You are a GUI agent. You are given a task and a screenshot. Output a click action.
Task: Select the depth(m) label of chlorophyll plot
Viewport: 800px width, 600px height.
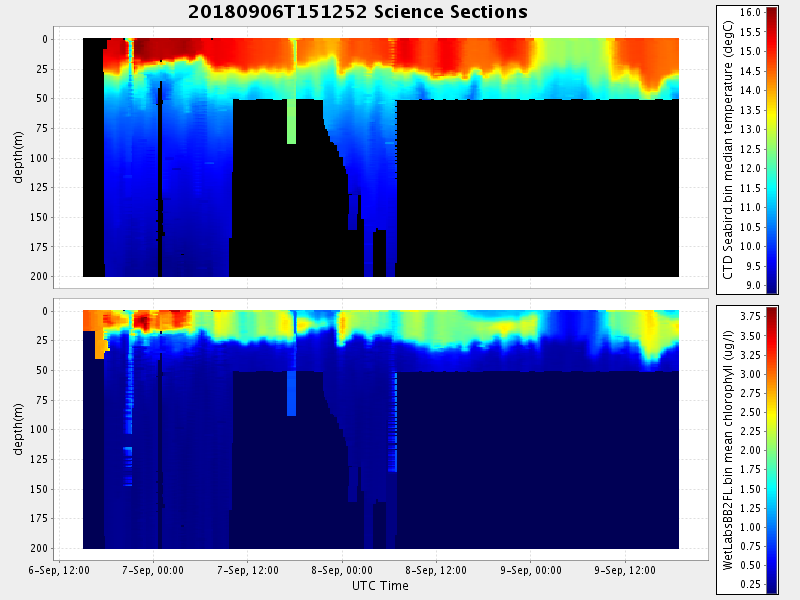[18, 430]
